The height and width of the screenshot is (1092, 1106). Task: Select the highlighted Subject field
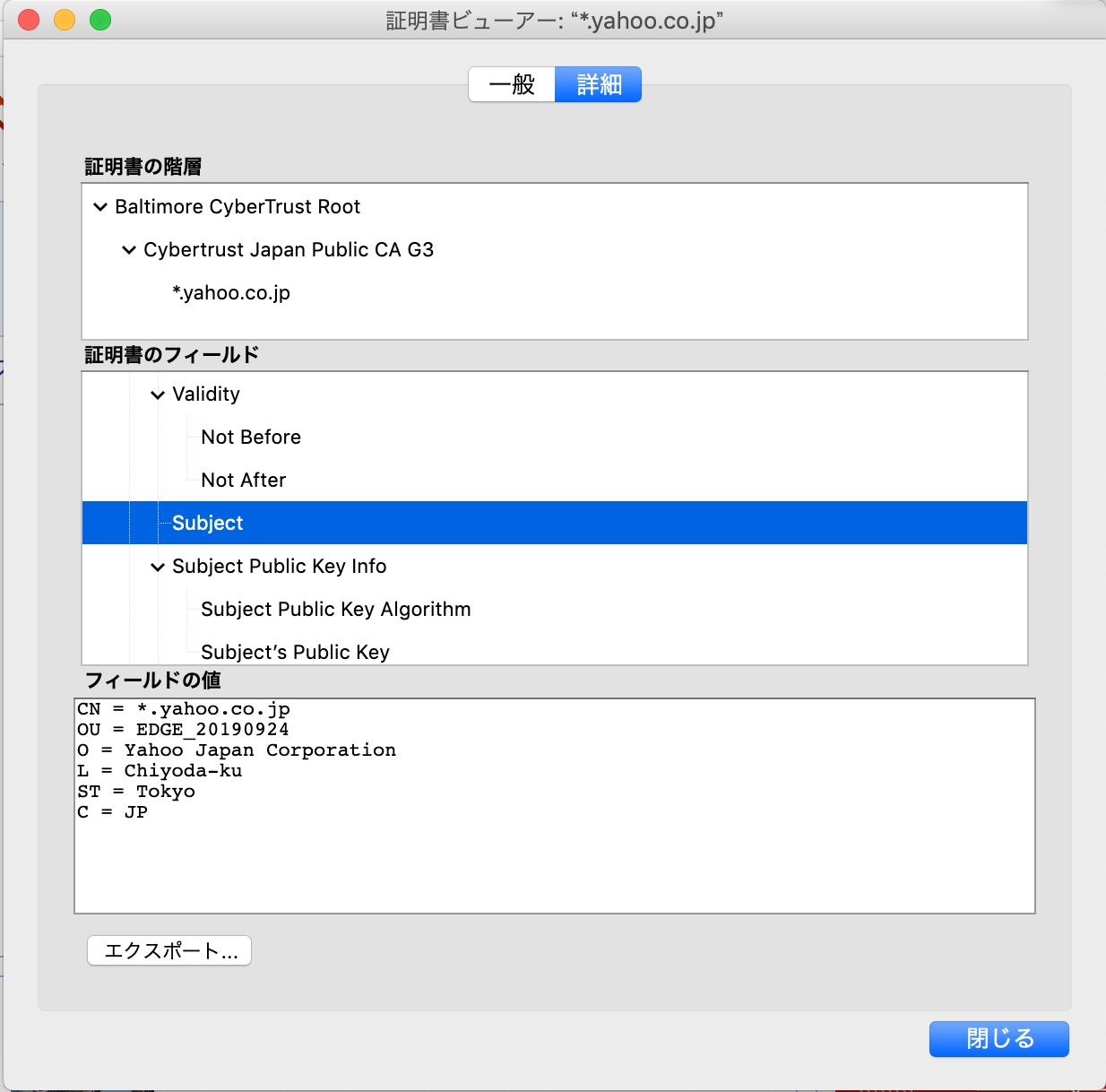pyautogui.click(x=555, y=523)
